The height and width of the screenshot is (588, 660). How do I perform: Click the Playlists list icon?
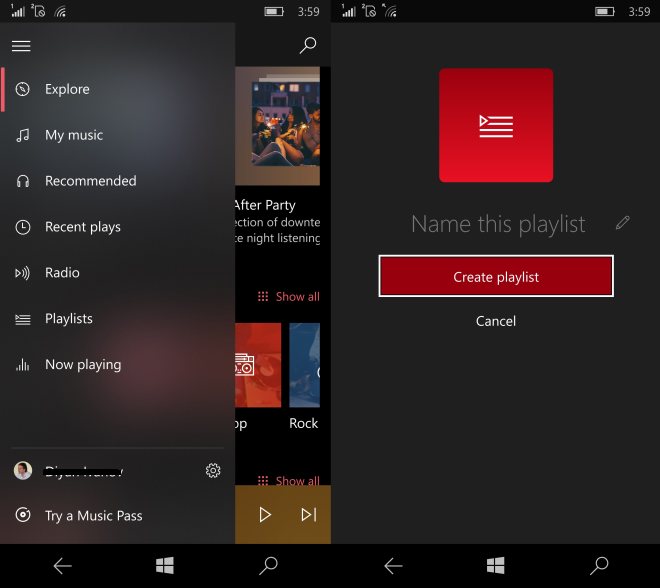pos(23,319)
